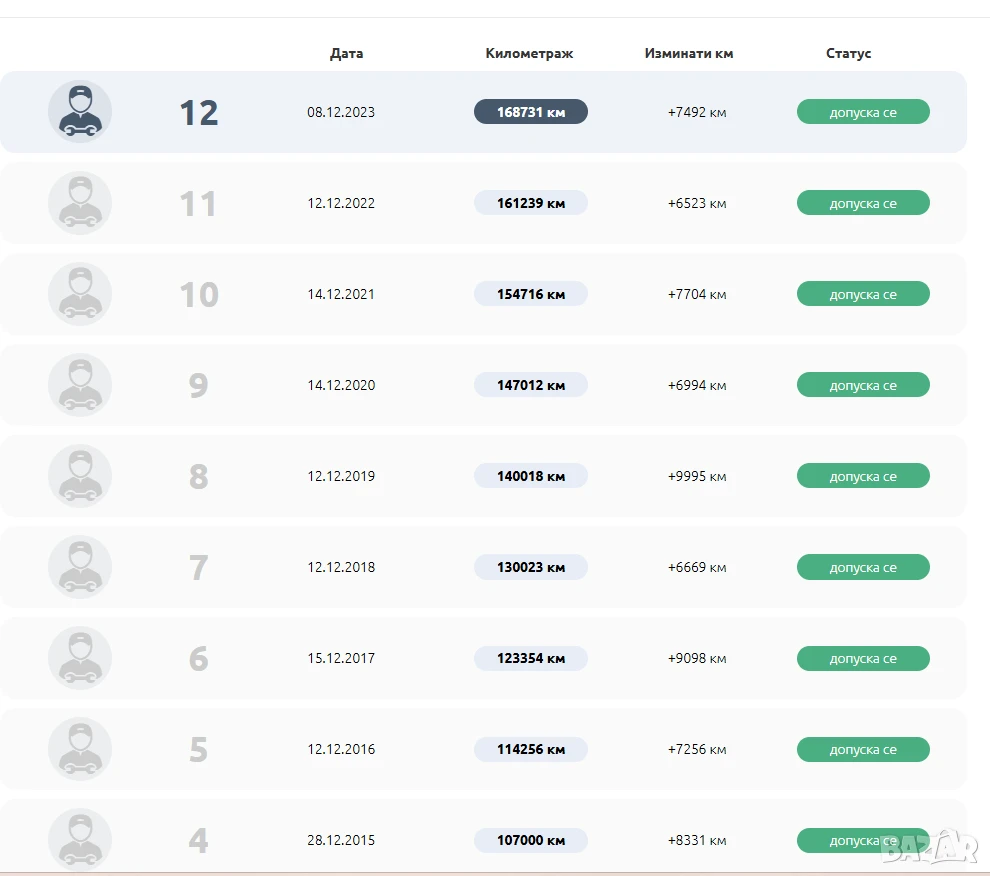990x876 pixels.
Task: Select the mechanic avatar in row 6
Action: click(80, 657)
